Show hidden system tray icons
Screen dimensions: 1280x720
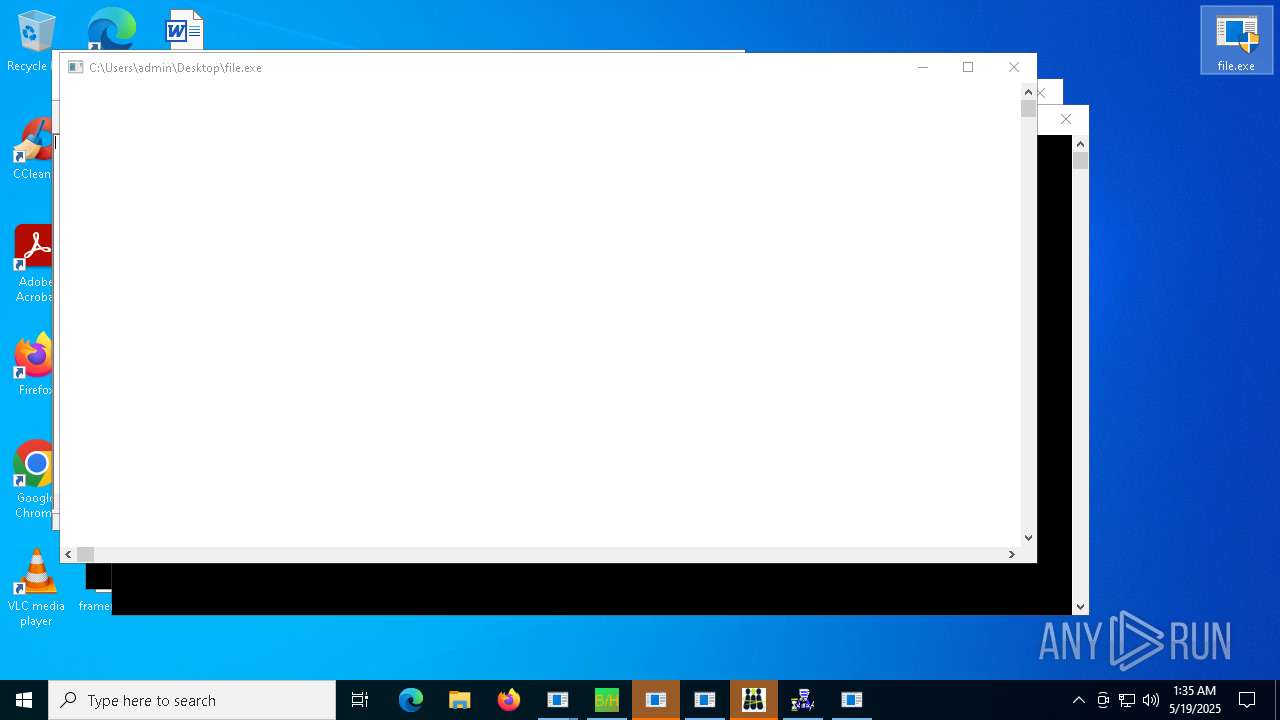click(1078, 700)
